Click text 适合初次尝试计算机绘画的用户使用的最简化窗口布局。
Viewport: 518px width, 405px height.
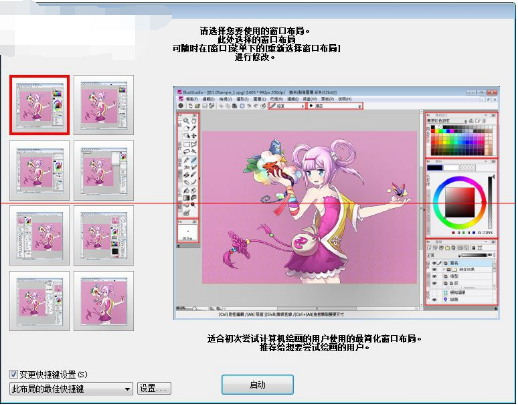point(314,339)
